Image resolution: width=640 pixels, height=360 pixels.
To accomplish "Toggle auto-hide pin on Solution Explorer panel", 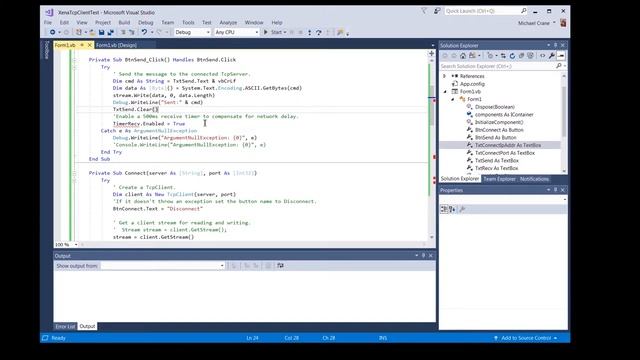I will [x=556, y=45].
